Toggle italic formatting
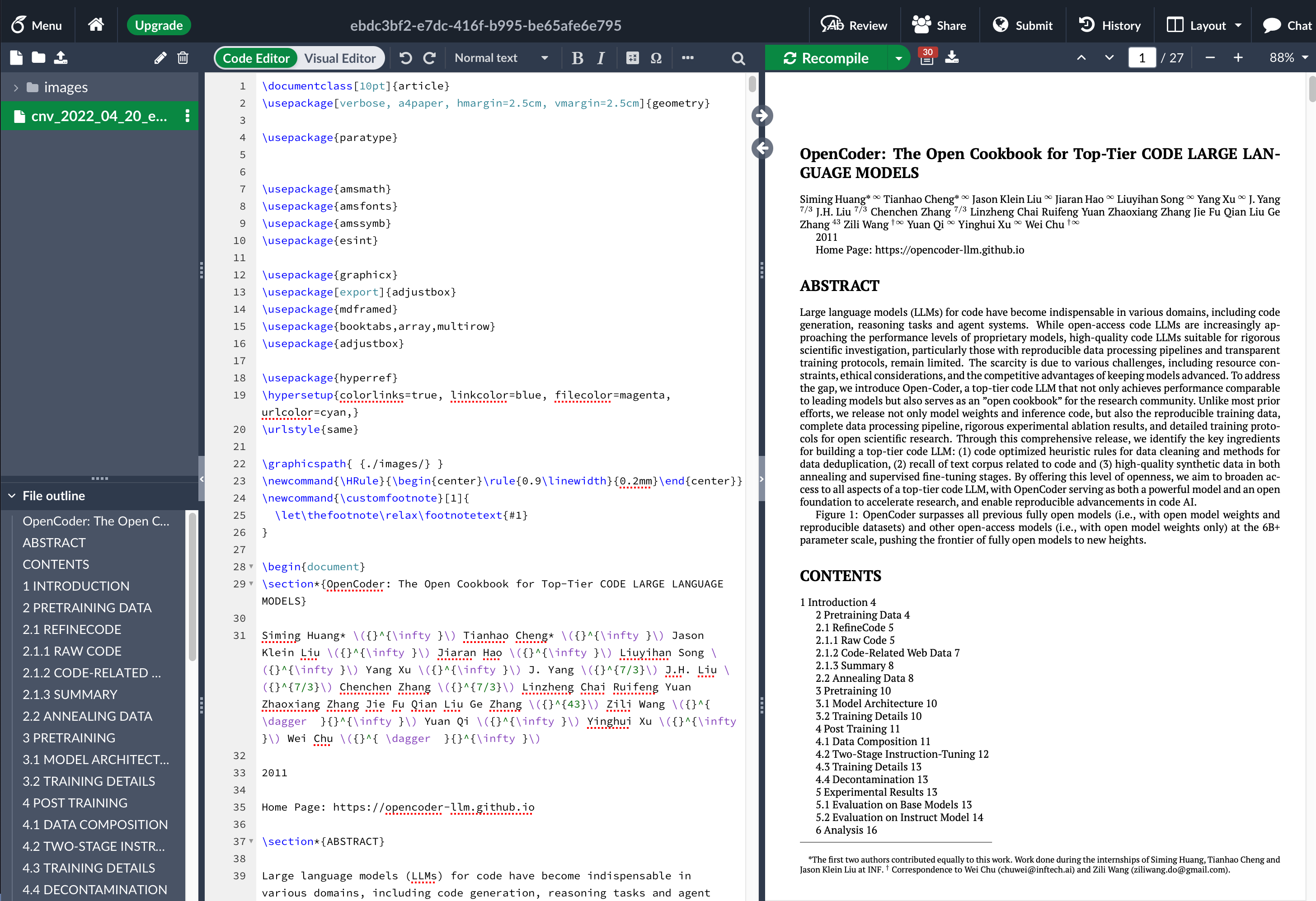Image resolution: width=1316 pixels, height=901 pixels. click(601, 58)
